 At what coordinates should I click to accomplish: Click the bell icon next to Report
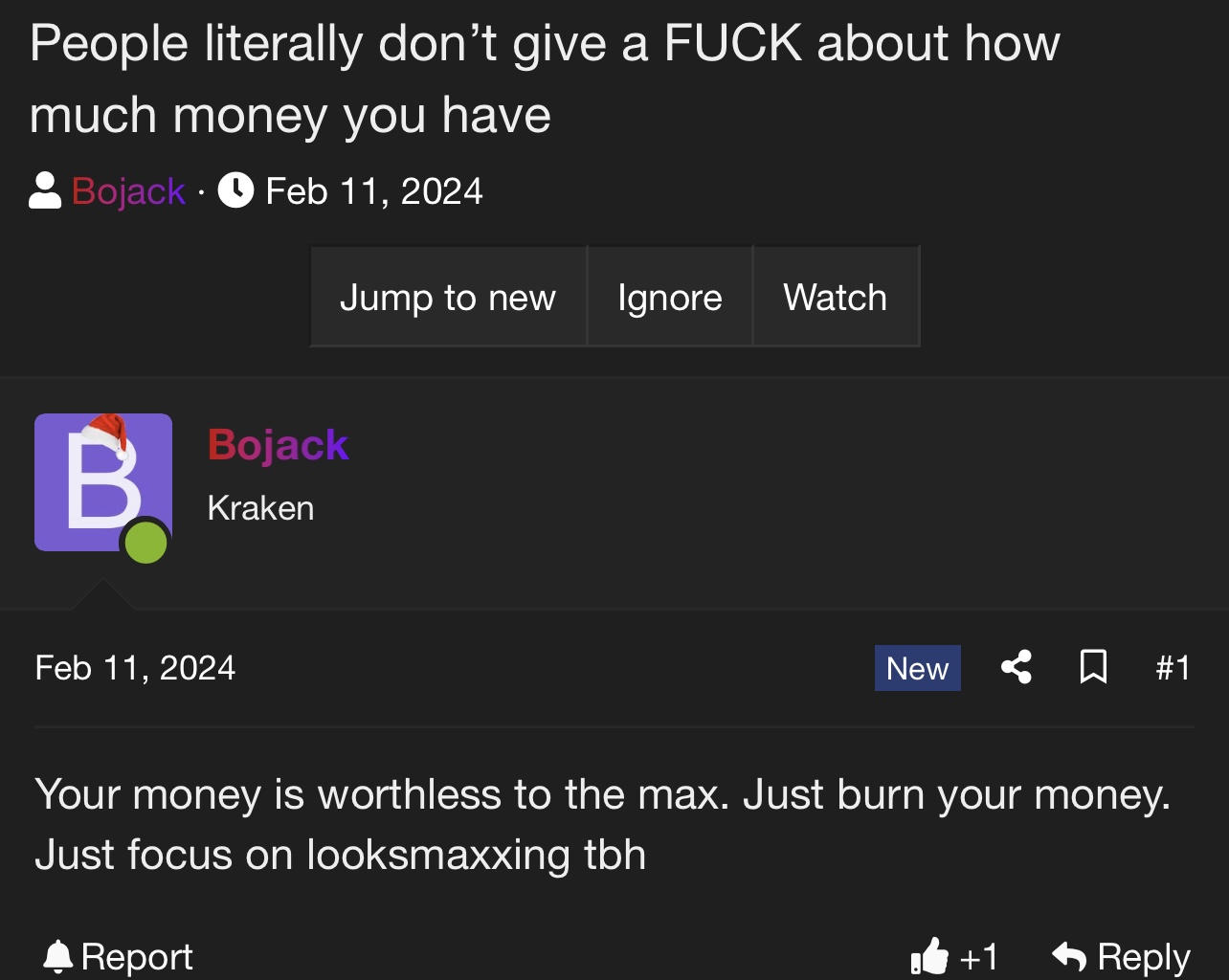58,956
